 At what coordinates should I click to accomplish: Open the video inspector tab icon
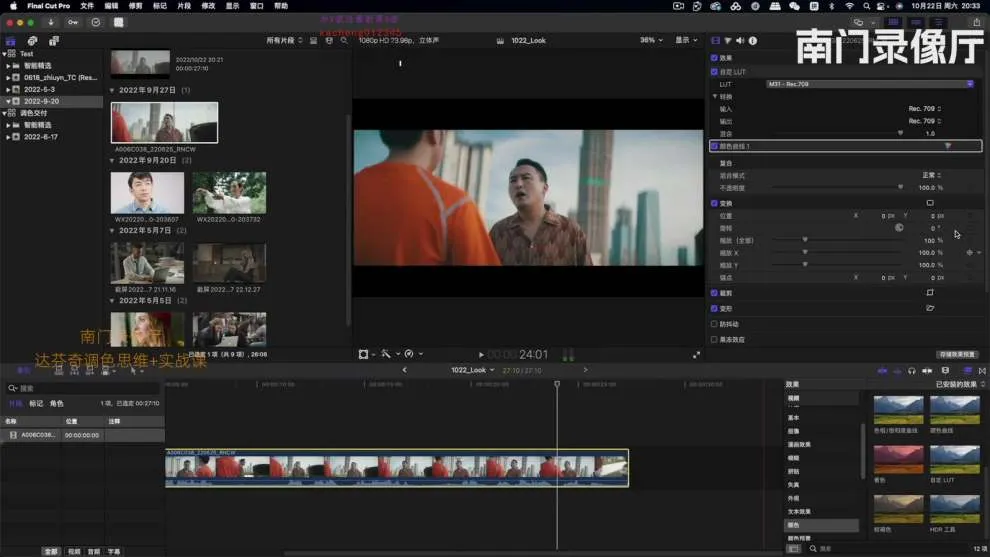pos(716,41)
